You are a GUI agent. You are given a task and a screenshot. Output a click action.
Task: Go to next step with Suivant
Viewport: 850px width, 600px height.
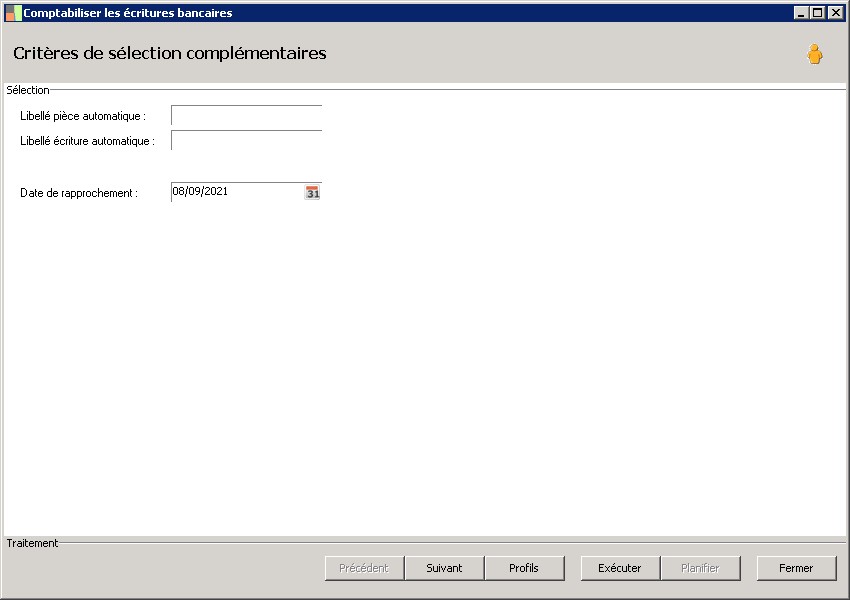[x=444, y=568]
